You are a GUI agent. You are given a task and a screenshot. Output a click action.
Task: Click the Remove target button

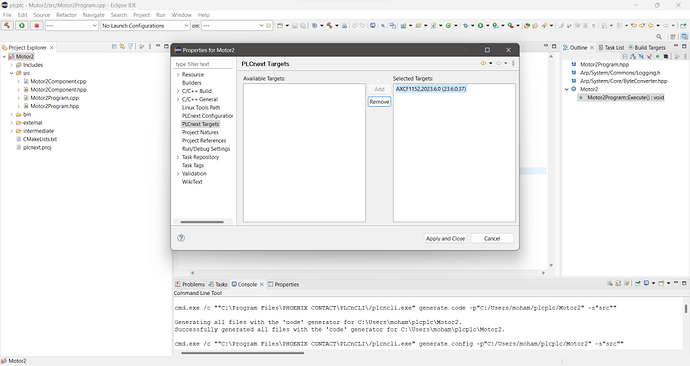(379, 102)
